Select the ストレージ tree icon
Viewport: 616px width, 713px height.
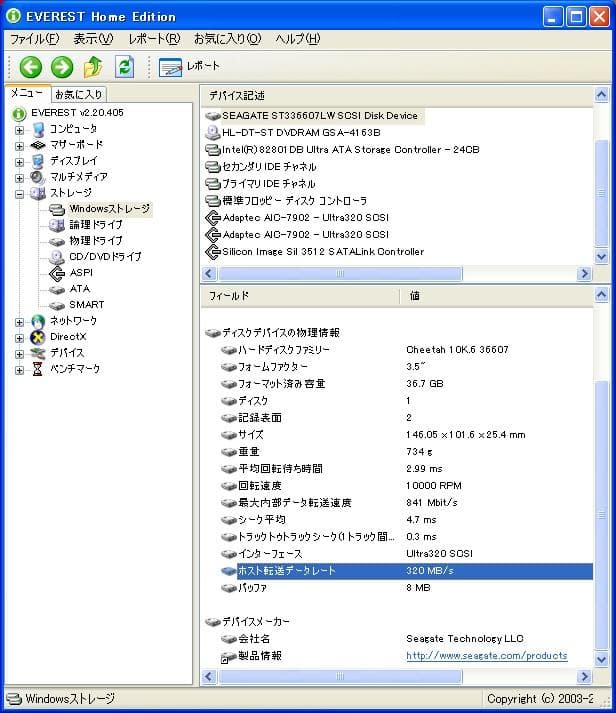pos(38,193)
